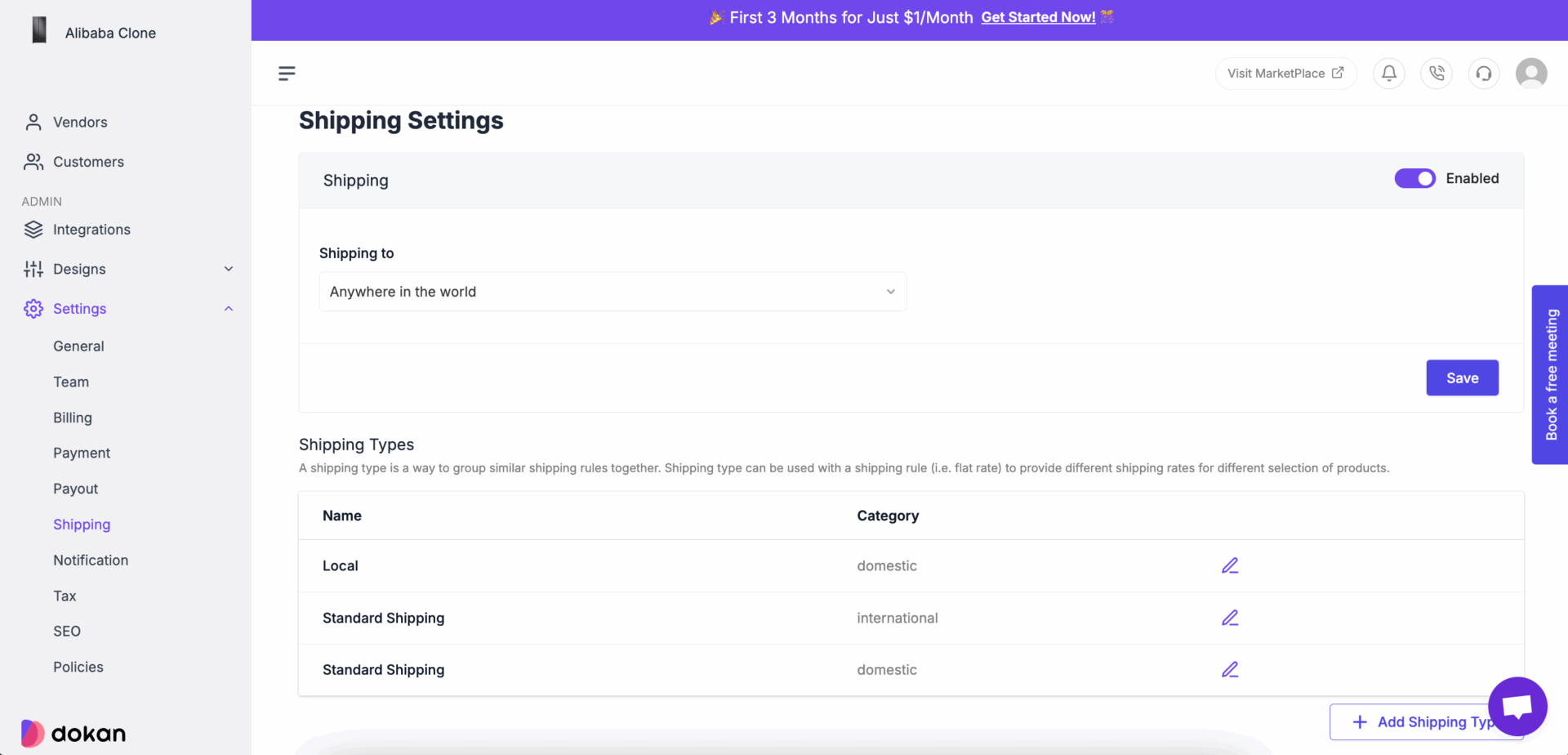Select the Designs sidebar item

[x=79, y=269]
